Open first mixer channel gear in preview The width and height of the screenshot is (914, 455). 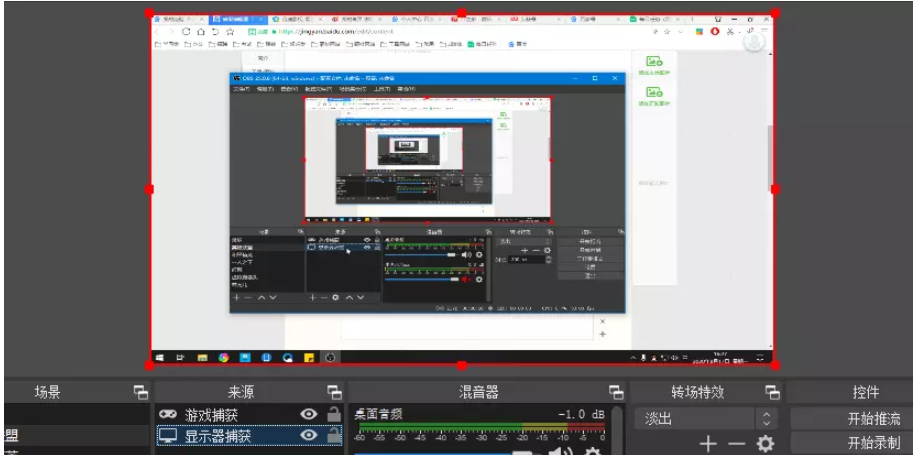pyautogui.click(x=479, y=255)
